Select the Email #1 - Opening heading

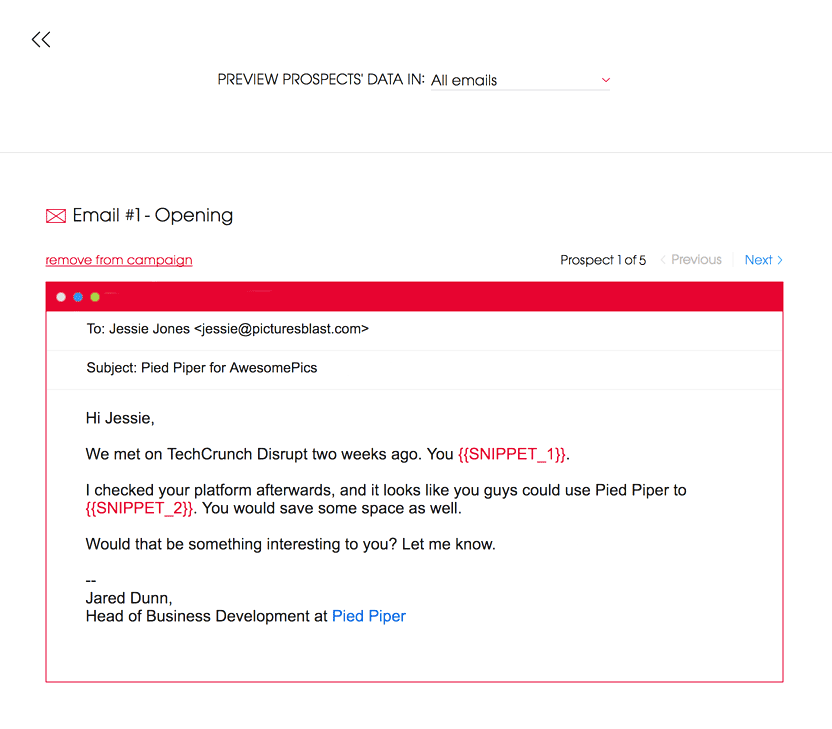pos(153,215)
